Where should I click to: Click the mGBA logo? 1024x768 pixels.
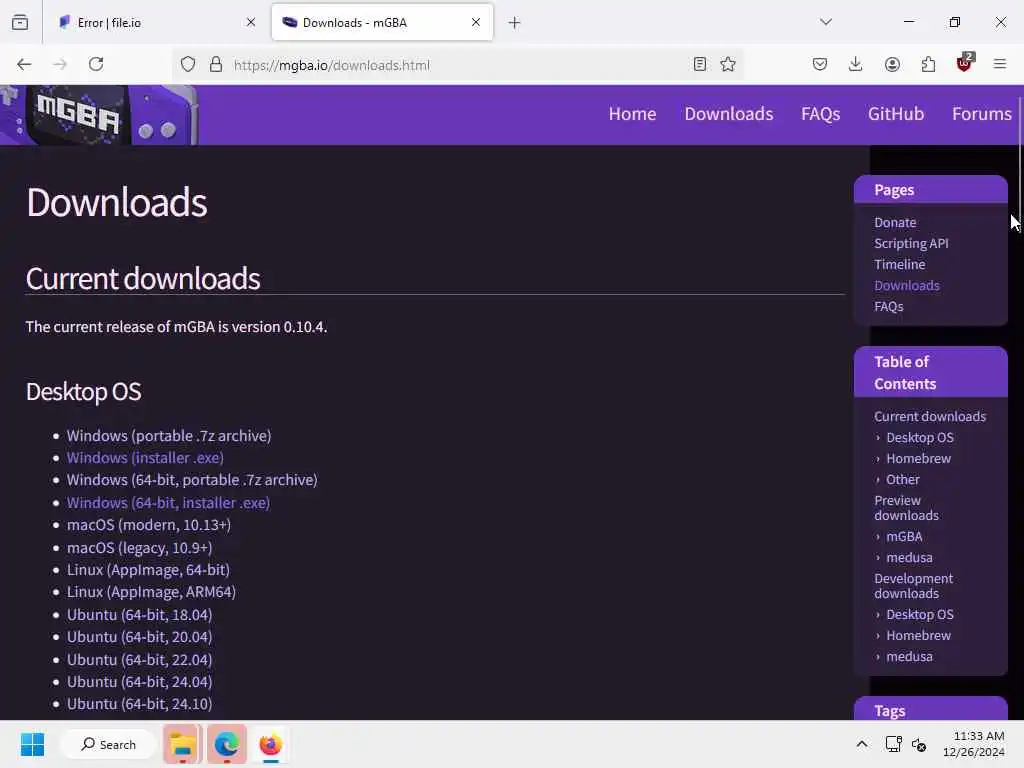coord(98,115)
